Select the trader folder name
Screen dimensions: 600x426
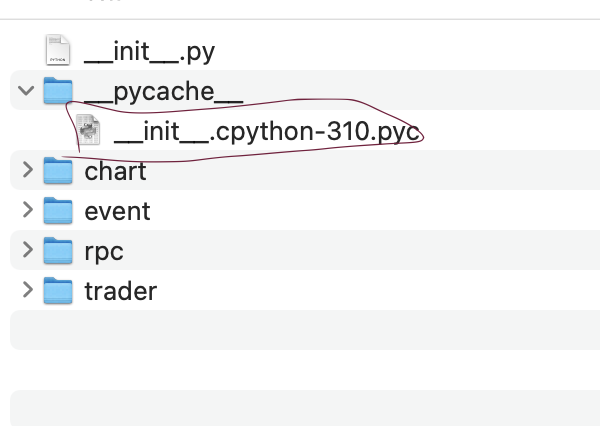click(x=120, y=291)
